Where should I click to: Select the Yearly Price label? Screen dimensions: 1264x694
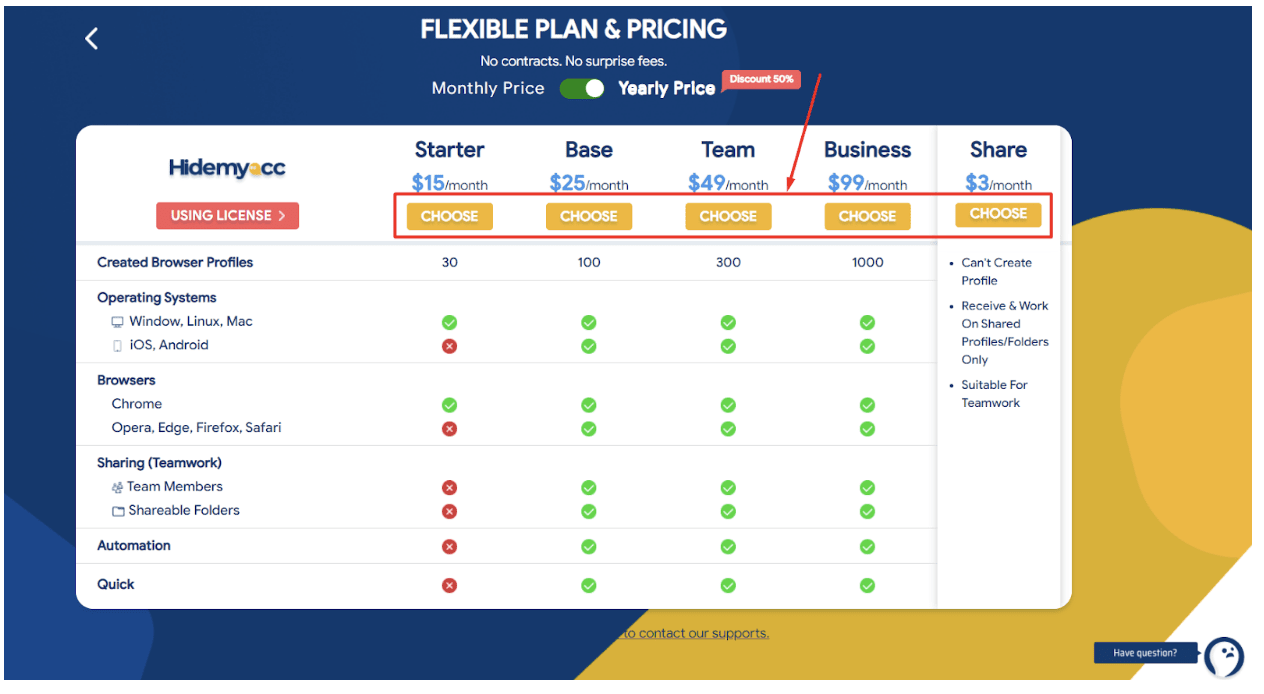[x=666, y=88]
